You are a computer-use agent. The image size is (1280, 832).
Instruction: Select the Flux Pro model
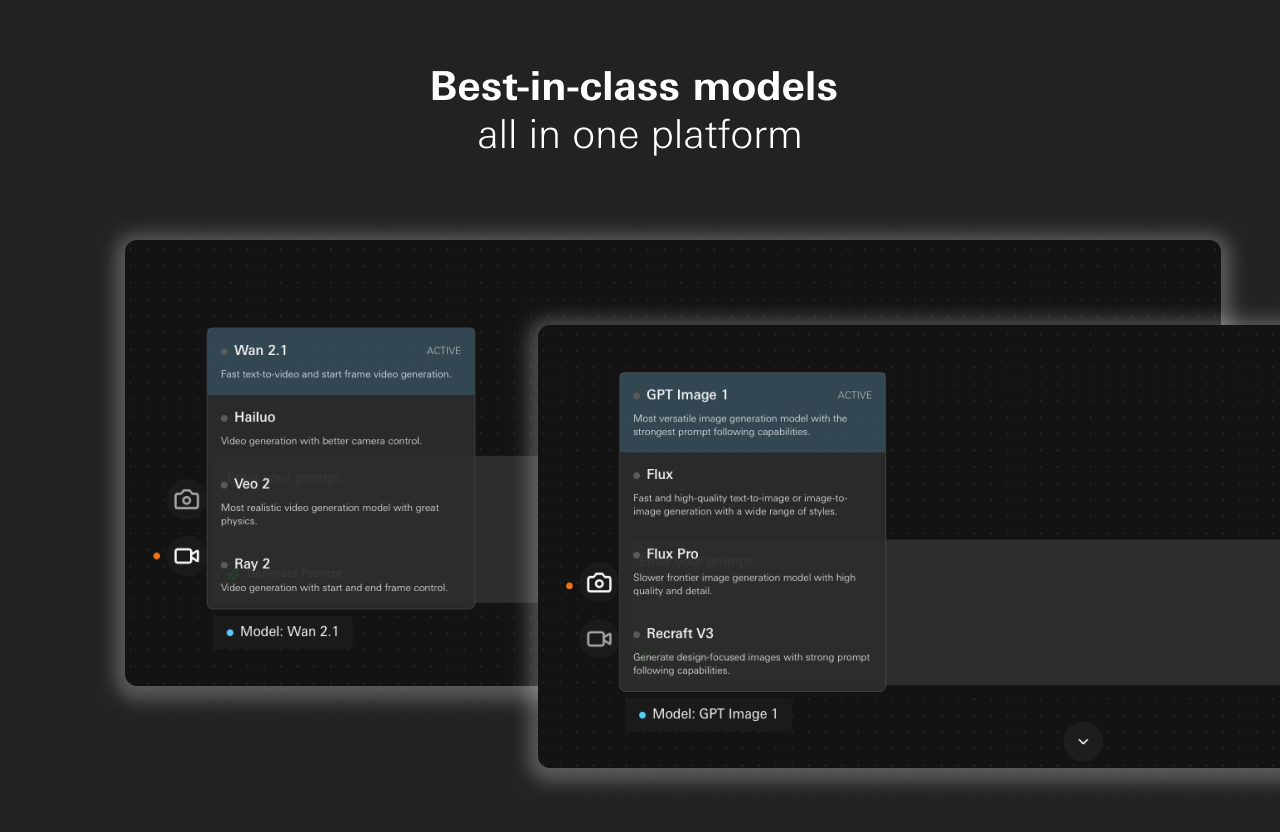pyautogui.click(x=752, y=572)
